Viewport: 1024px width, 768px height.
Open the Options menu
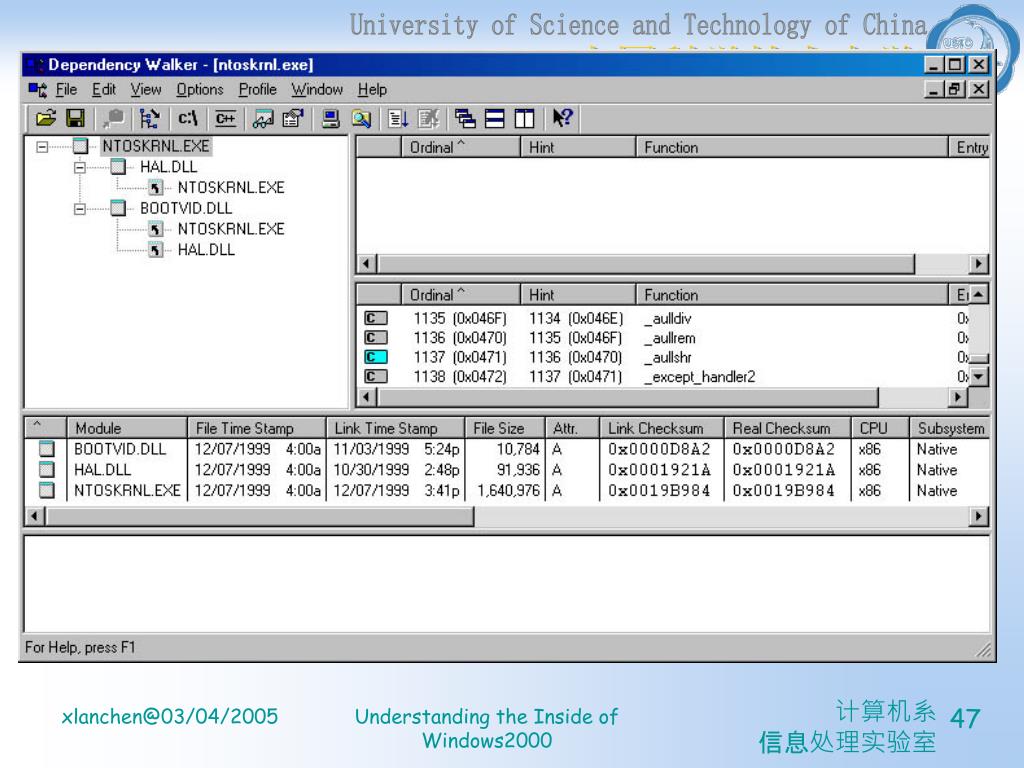pos(200,89)
